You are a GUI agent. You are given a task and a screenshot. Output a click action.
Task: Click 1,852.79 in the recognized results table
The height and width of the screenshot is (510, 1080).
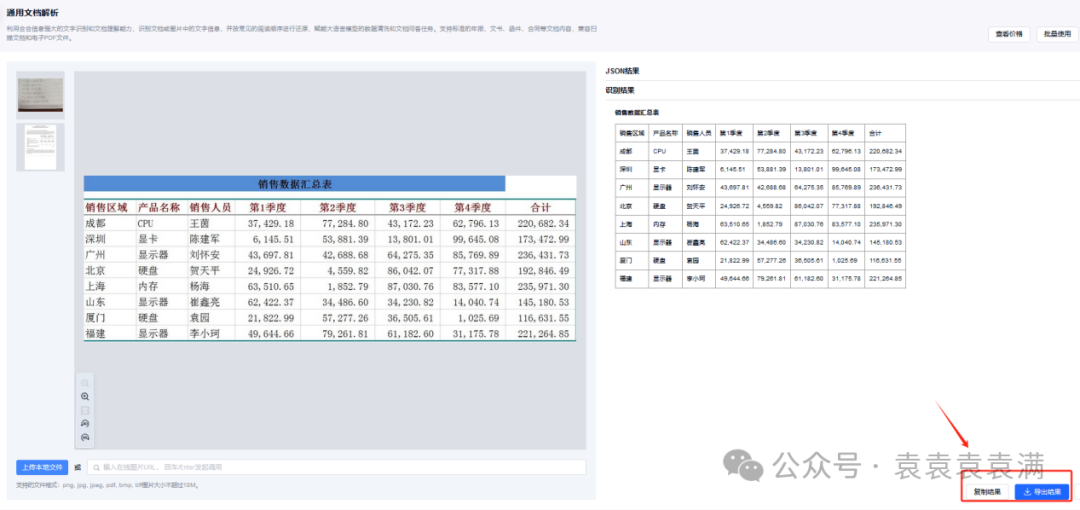pyautogui.click(x=768, y=224)
